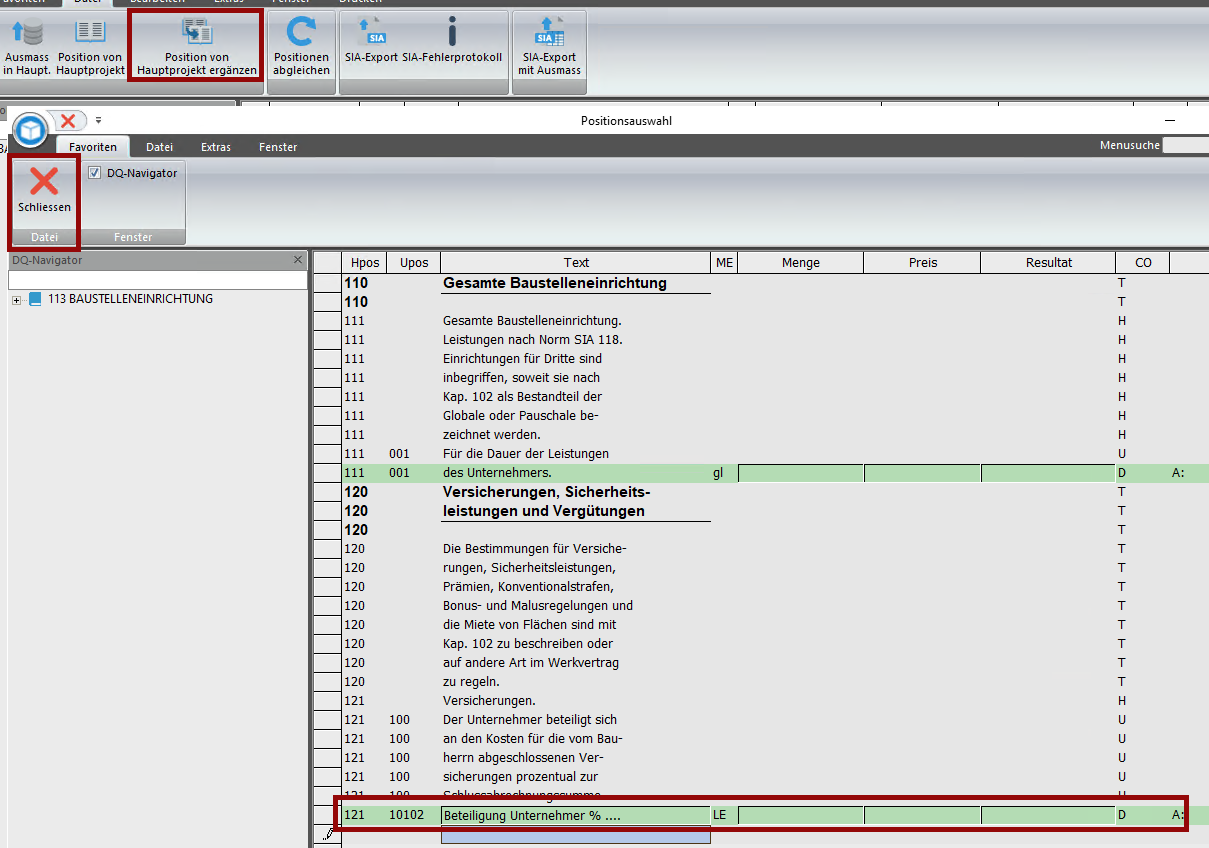This screenshot has width=1209, height=848.
Task: Open the Datei tab in Positionsauswahl
Action: coord(160,147)
